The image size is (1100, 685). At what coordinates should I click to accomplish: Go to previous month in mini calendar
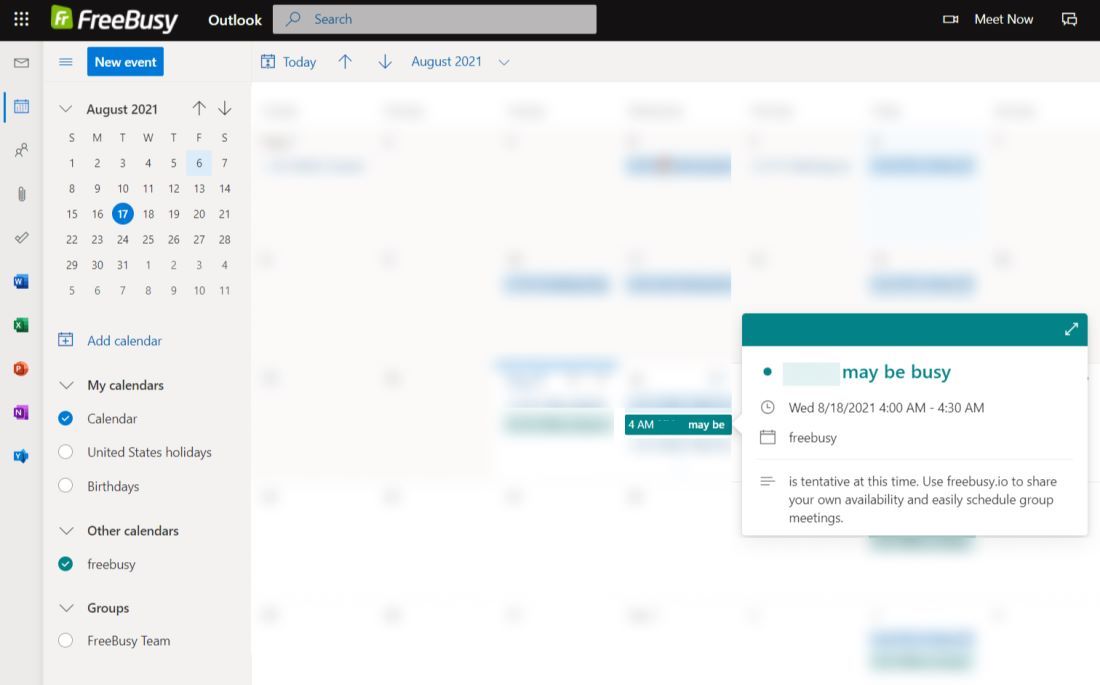199,108
